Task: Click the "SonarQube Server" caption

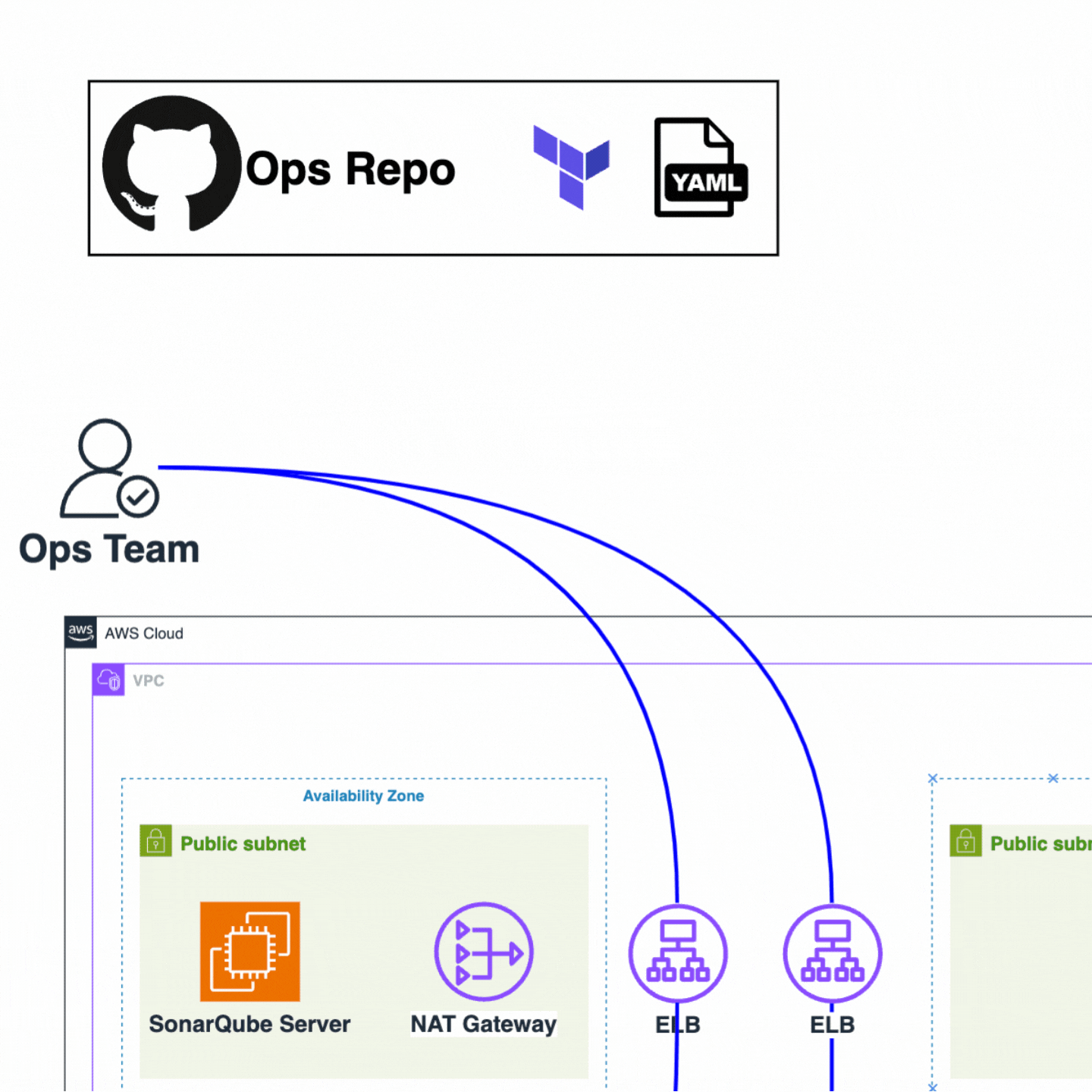Action: coord(249,1024)
